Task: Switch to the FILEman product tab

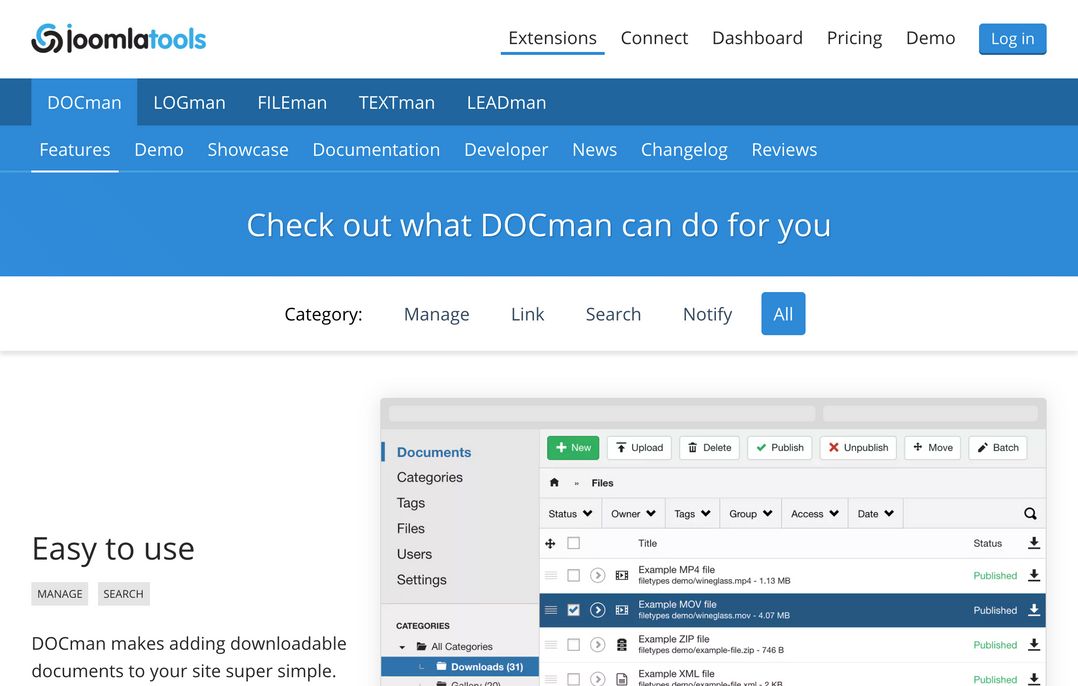Action: pyautogui.click(x=292, y=102)
